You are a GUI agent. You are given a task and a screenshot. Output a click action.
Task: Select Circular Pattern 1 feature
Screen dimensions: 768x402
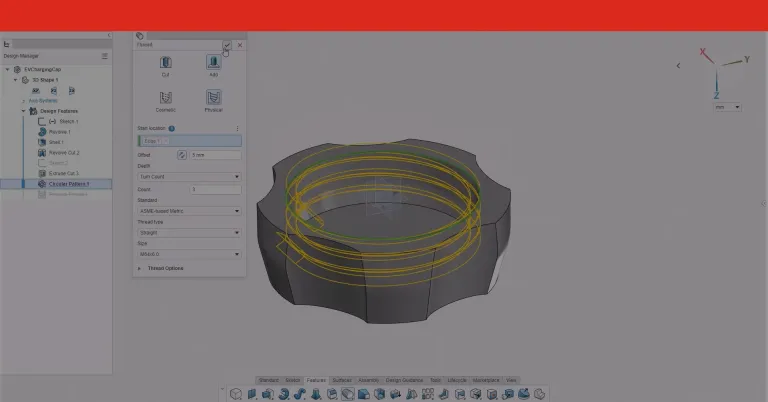tap(69, 184)
